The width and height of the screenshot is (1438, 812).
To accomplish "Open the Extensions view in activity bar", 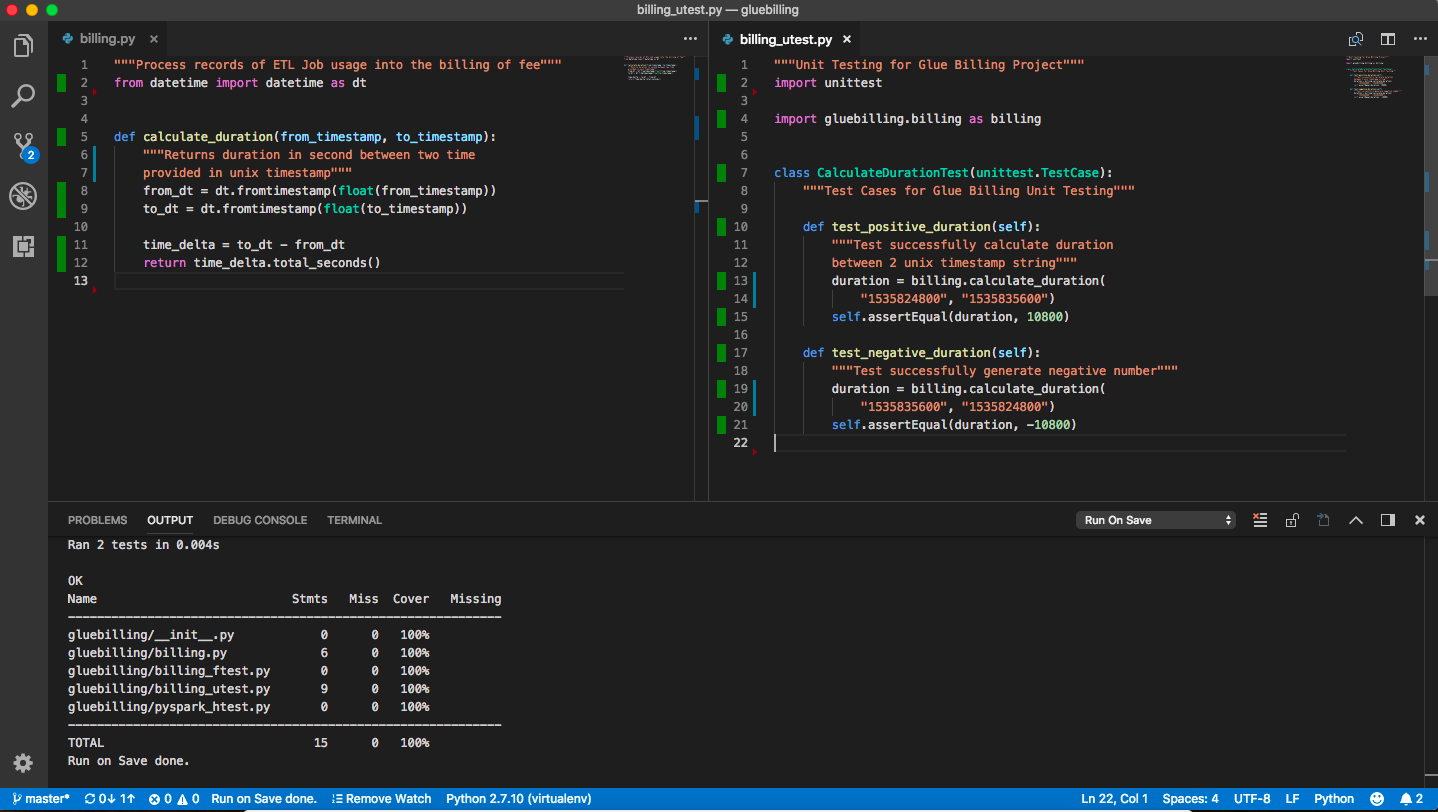I will pos(23,246).
